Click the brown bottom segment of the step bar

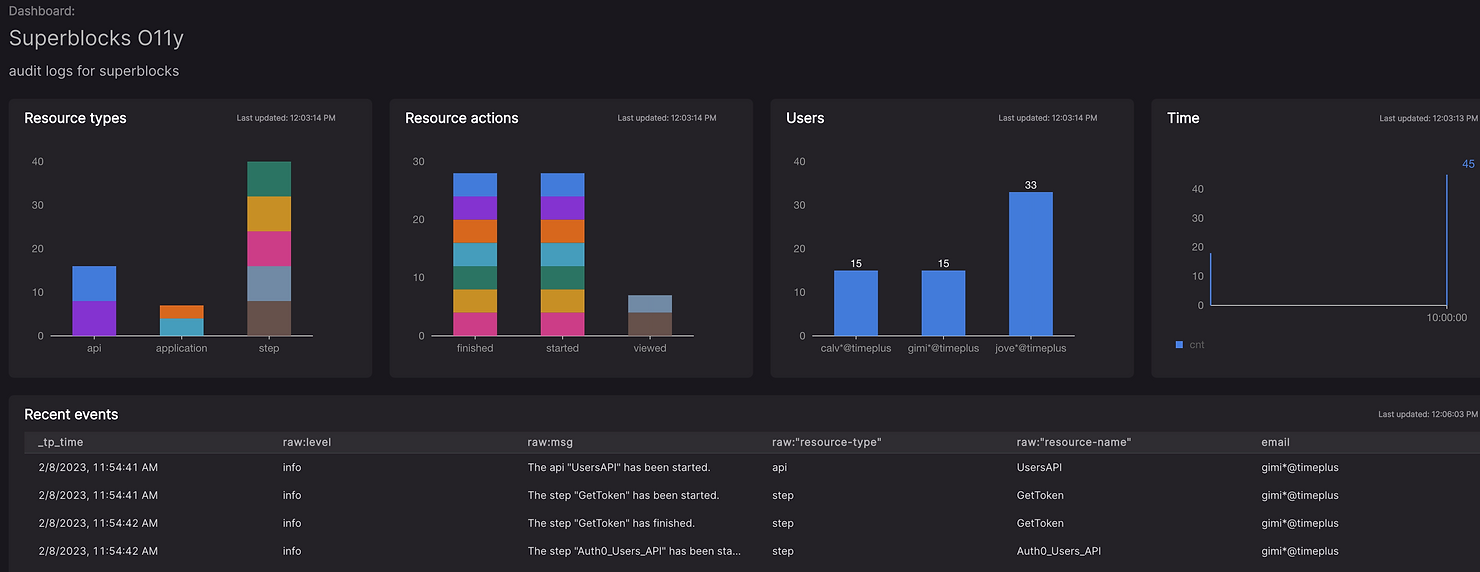[x=269, y=318]
